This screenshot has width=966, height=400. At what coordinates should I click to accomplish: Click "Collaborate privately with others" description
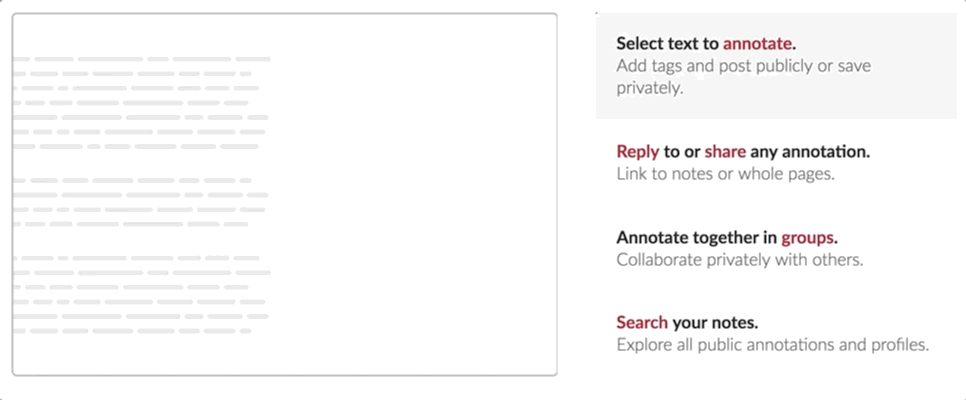[x=740, y=259]
